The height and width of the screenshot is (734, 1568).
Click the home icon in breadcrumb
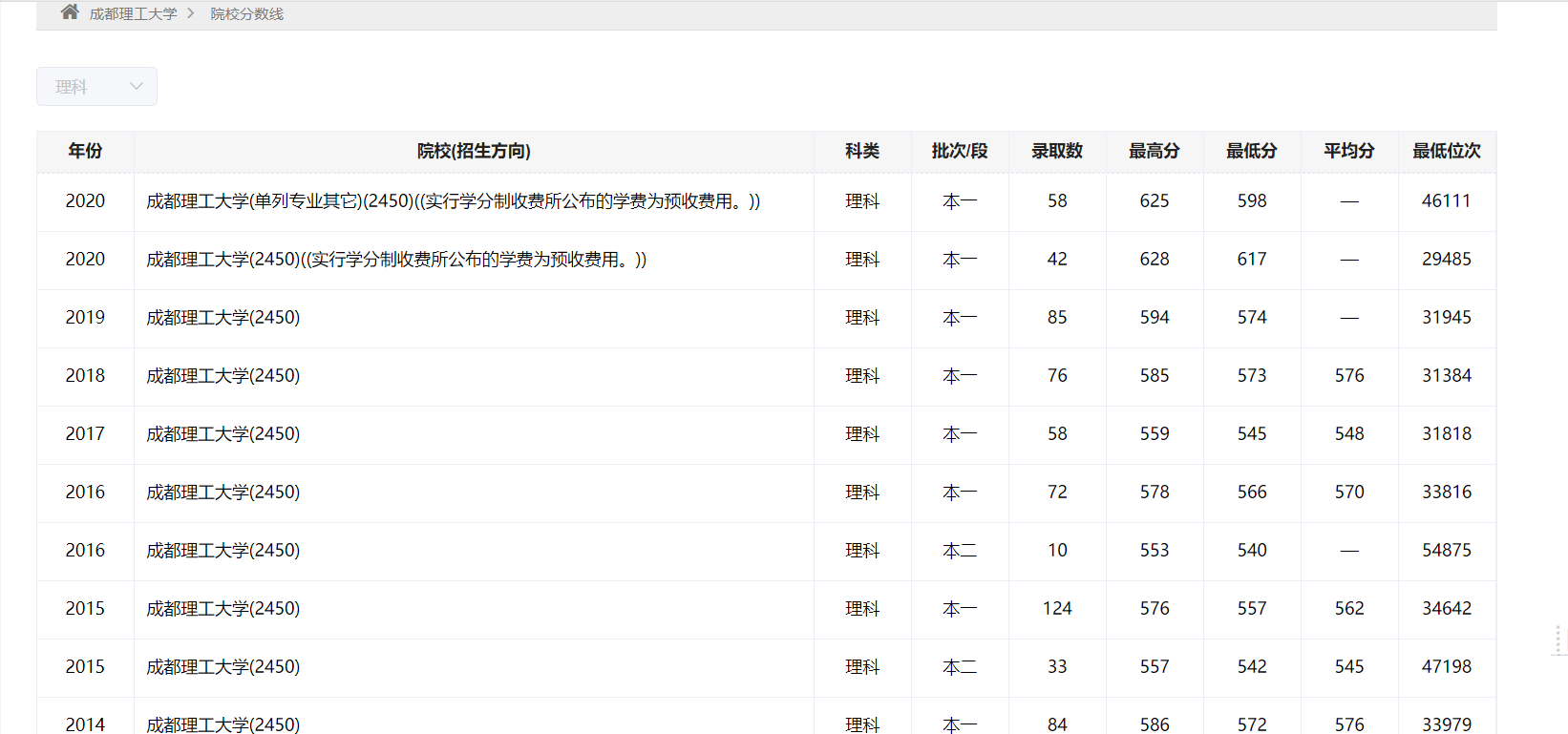(x=70, y=12)
